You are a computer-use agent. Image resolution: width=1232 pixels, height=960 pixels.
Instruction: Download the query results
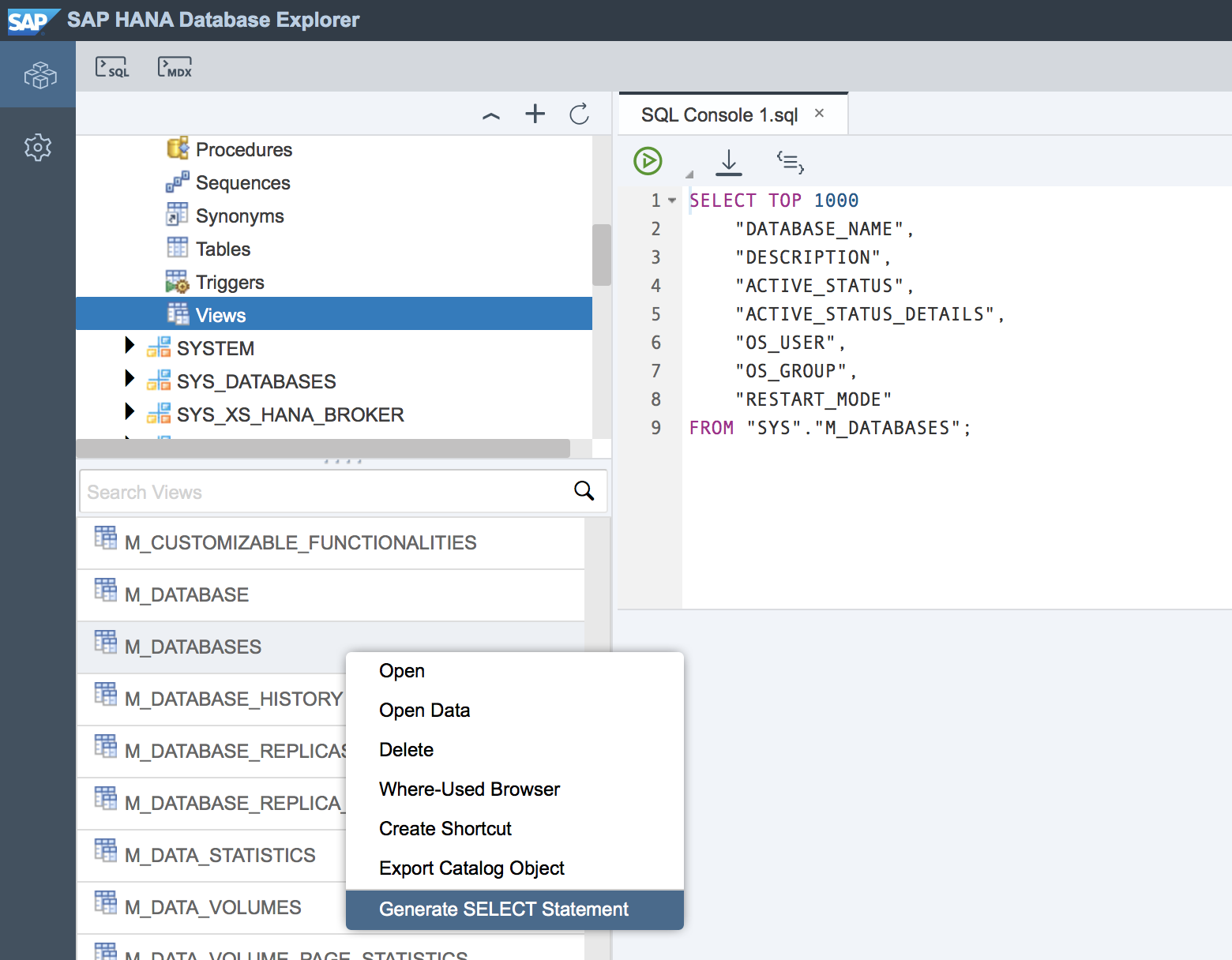(728, 162)
